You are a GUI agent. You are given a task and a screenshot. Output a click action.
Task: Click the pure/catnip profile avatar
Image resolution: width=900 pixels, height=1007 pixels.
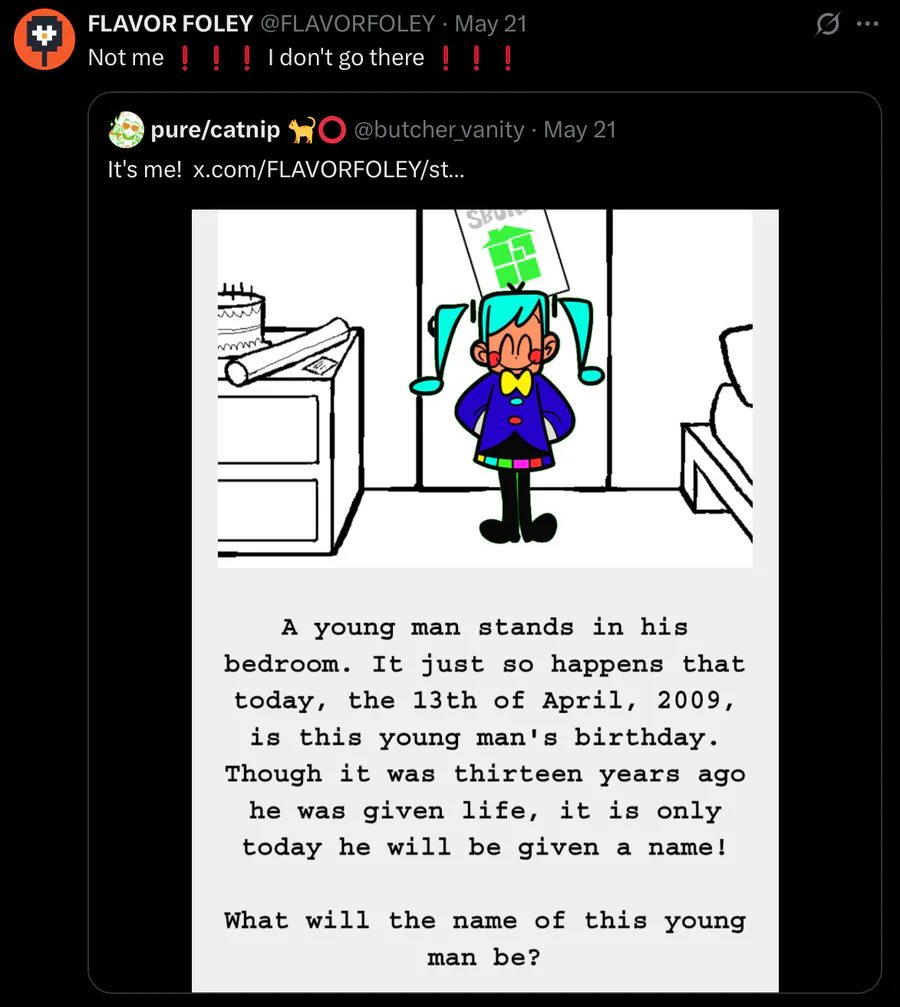click(126, 130)
